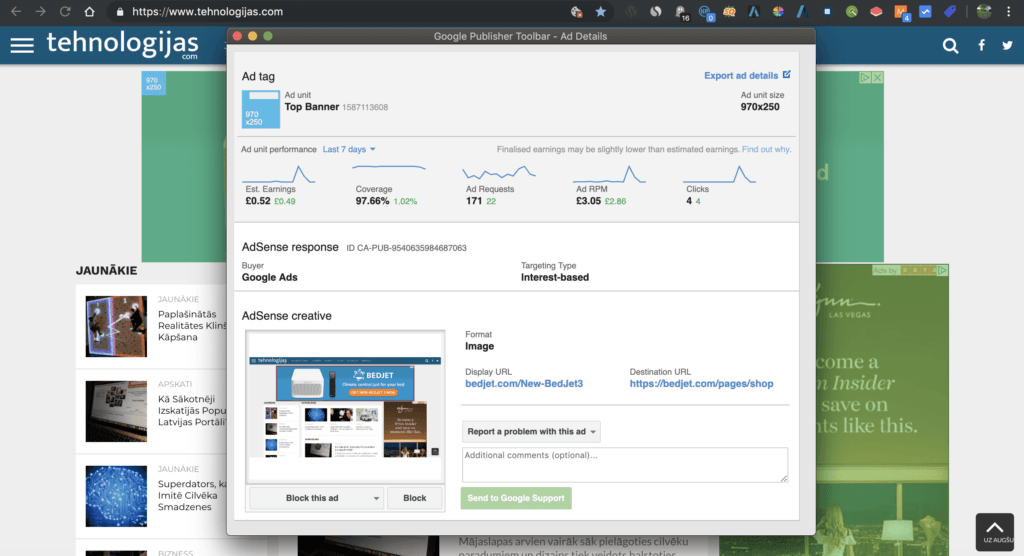This screenshot has height=556, width=1024.
Task: Open the Superdators article thumbnail
Action: [116, 496]
